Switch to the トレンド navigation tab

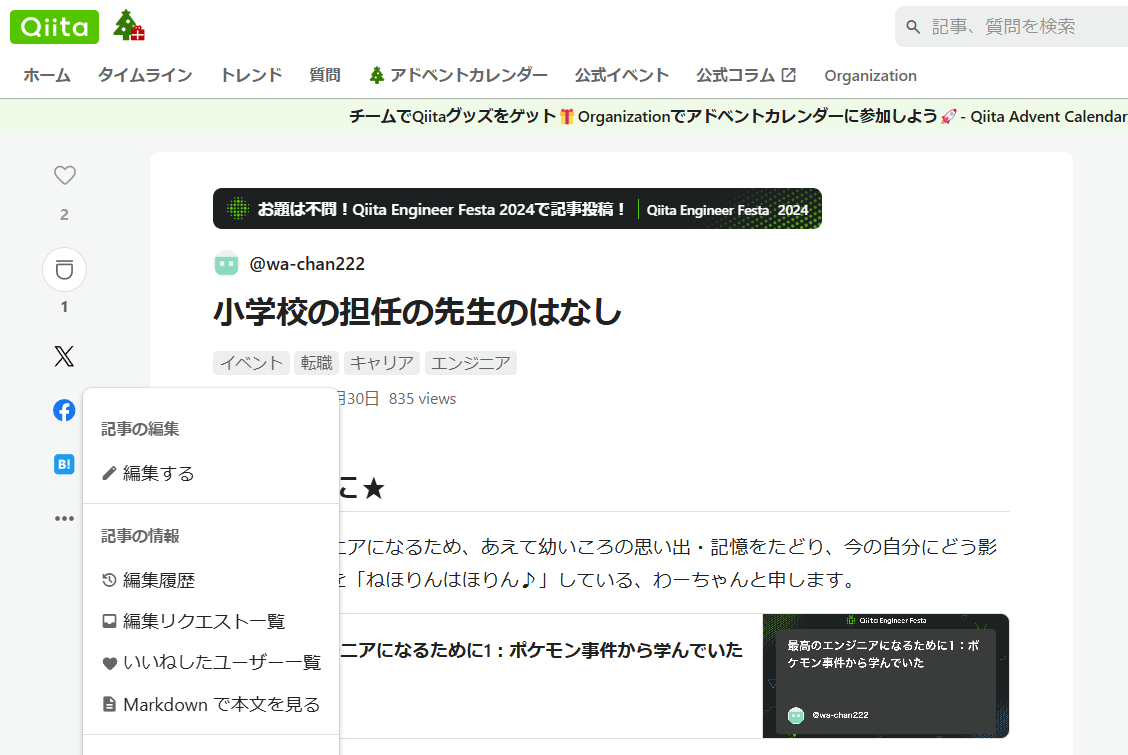(x=250, y=75)
